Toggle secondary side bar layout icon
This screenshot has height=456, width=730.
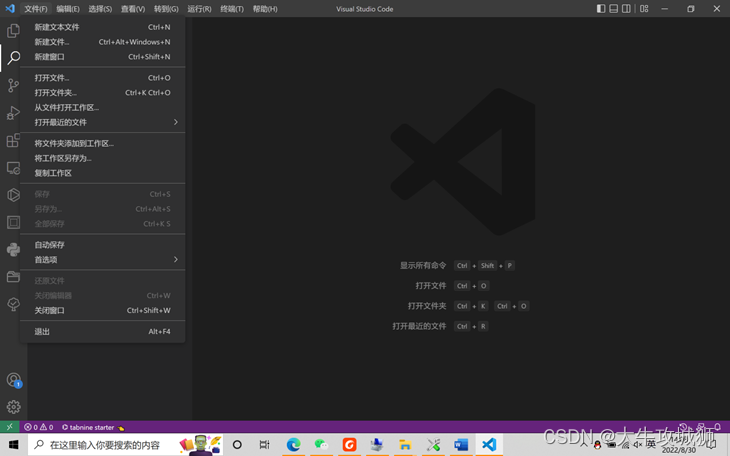[626, 9]
